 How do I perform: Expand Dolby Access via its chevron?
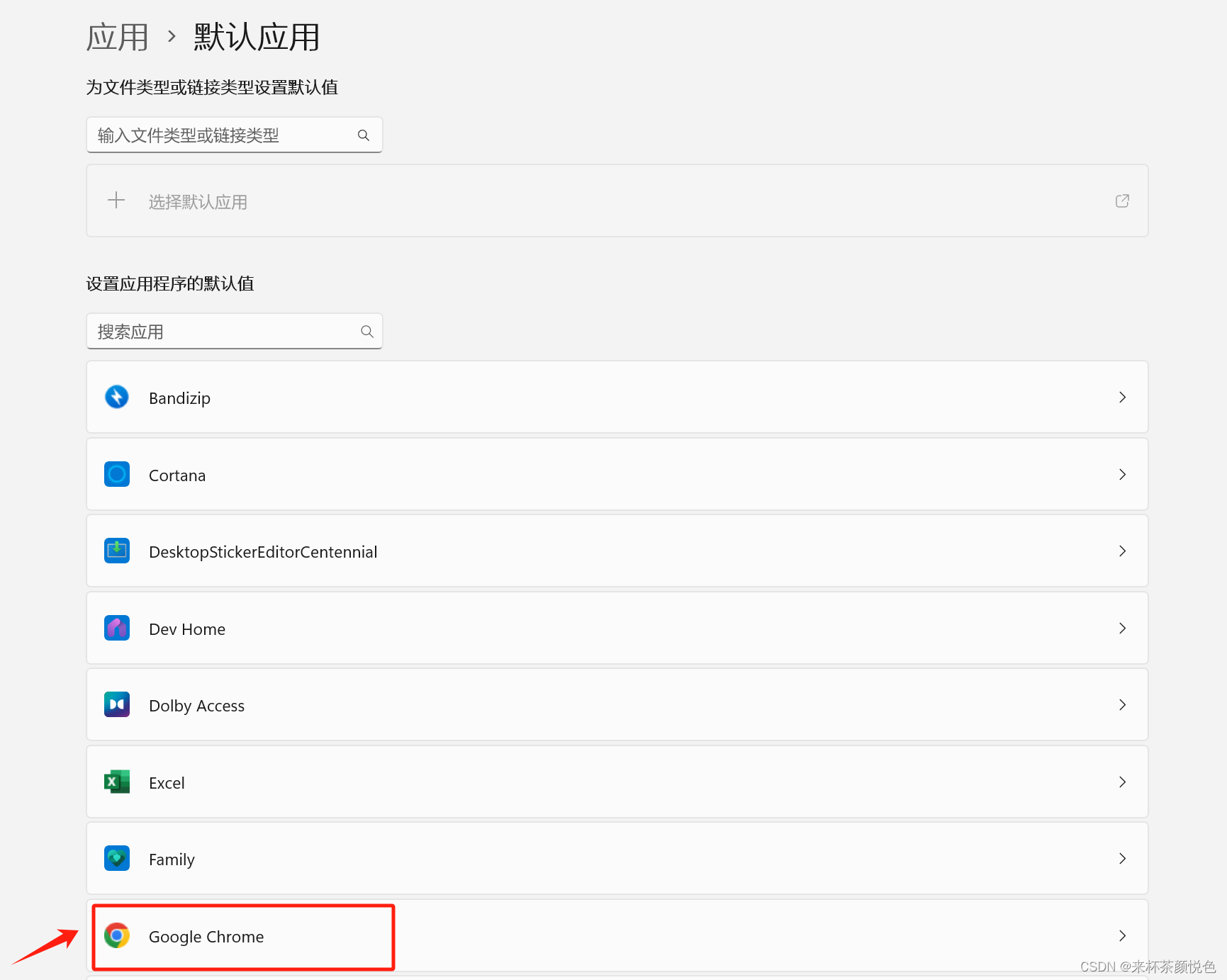(x=1122, y=704)
